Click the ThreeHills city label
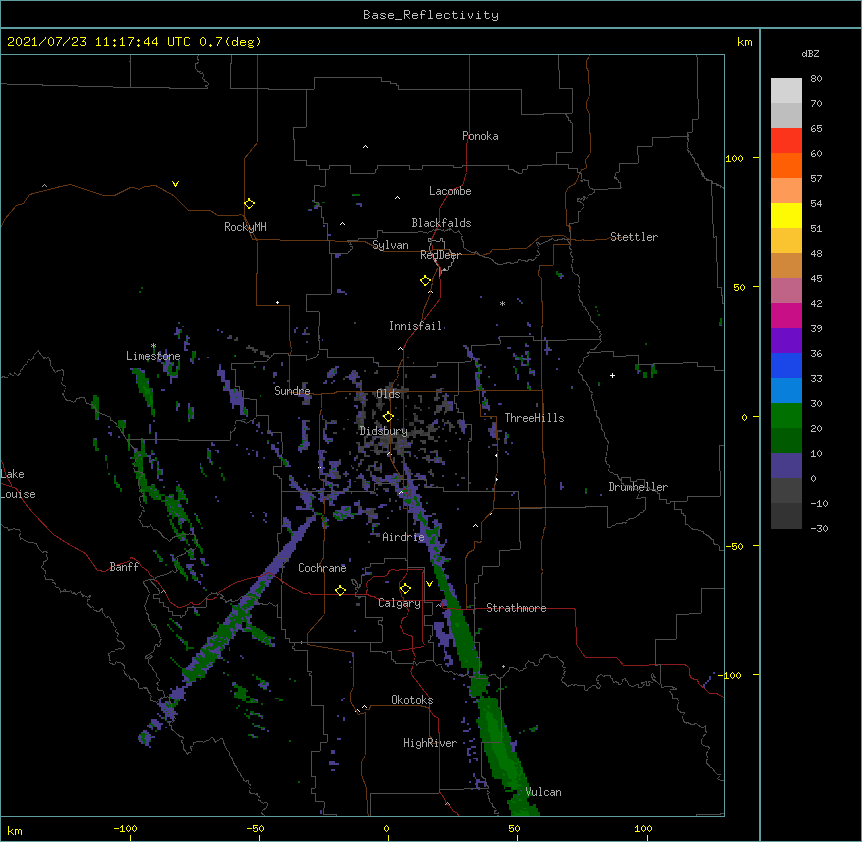 tap(534, 418)
